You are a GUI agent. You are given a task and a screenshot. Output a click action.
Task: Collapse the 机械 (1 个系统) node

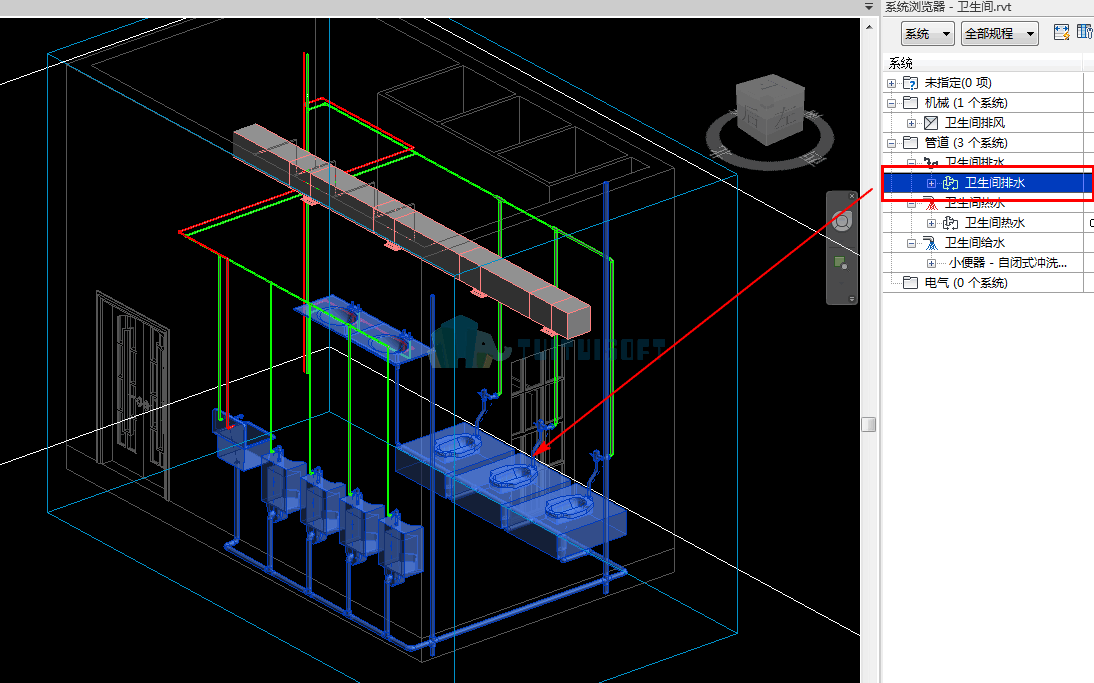(891, 103)
